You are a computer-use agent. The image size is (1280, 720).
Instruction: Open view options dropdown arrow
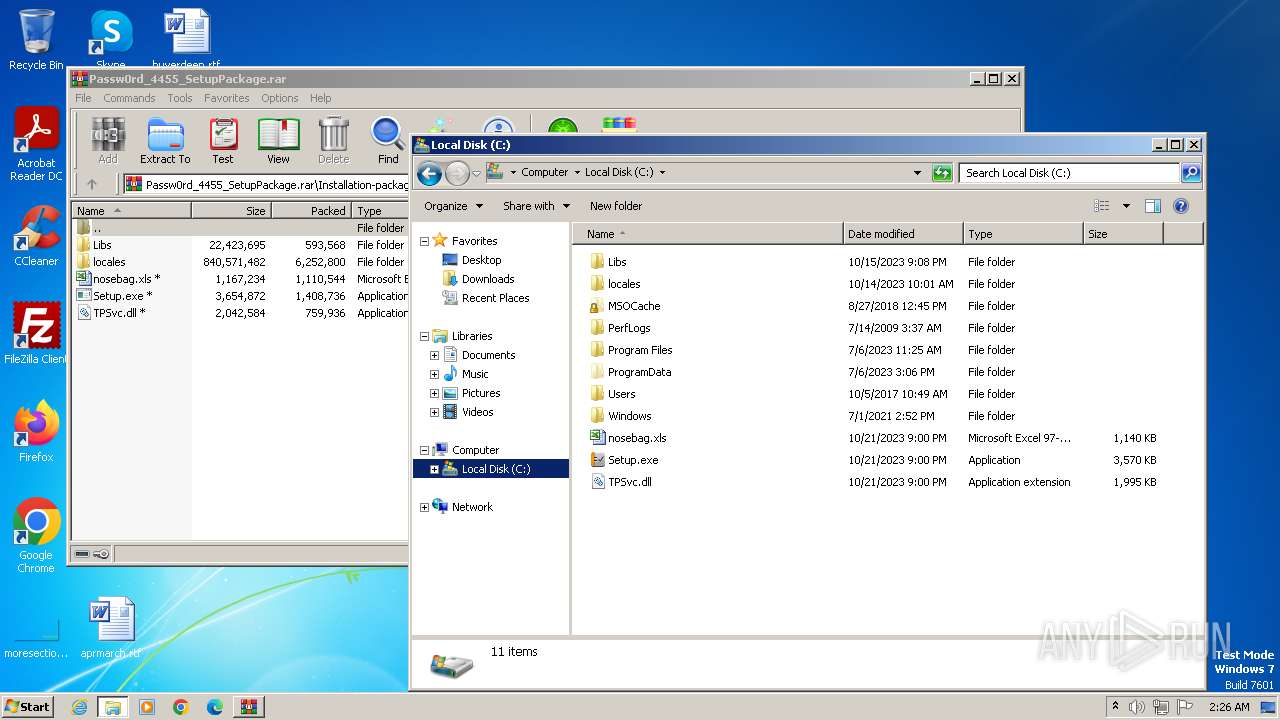(x=1126, y=206)
